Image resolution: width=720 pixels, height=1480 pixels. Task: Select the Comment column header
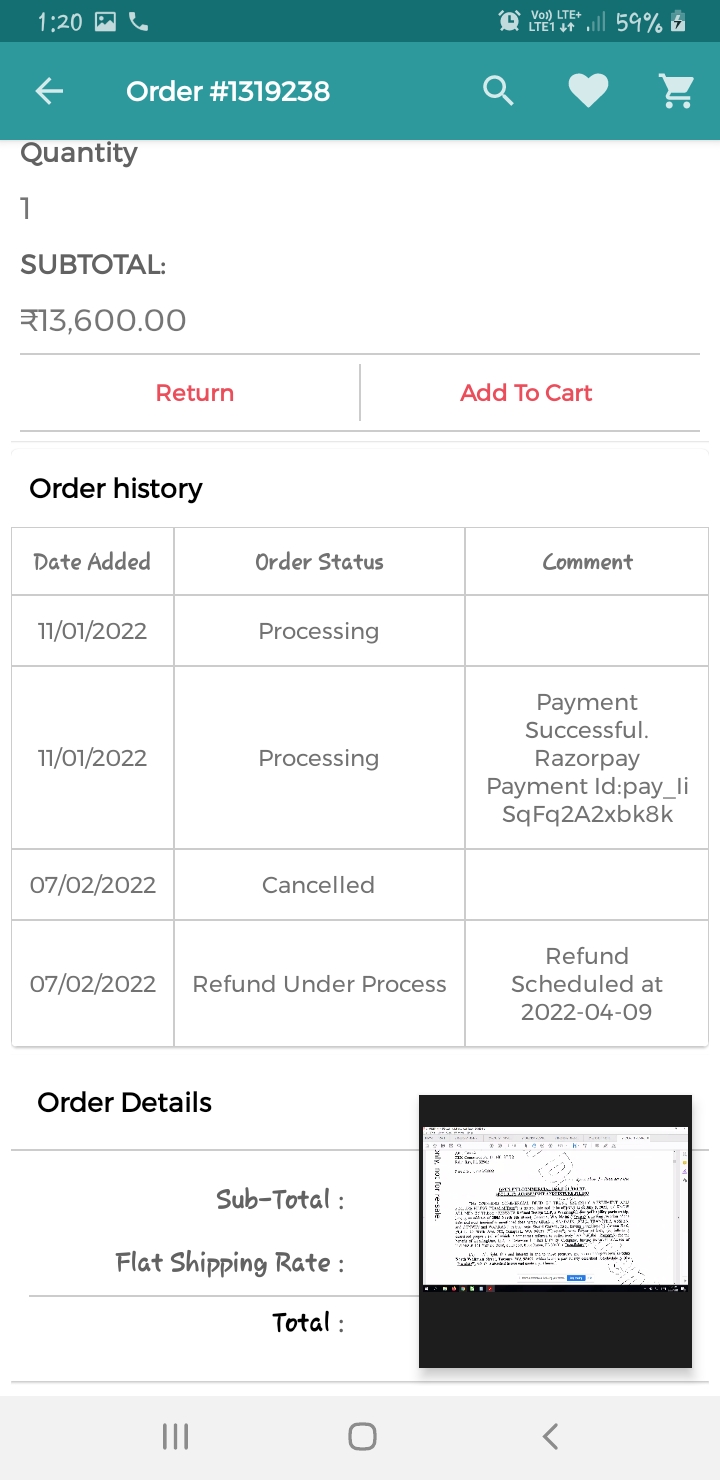tap(587, 562)
